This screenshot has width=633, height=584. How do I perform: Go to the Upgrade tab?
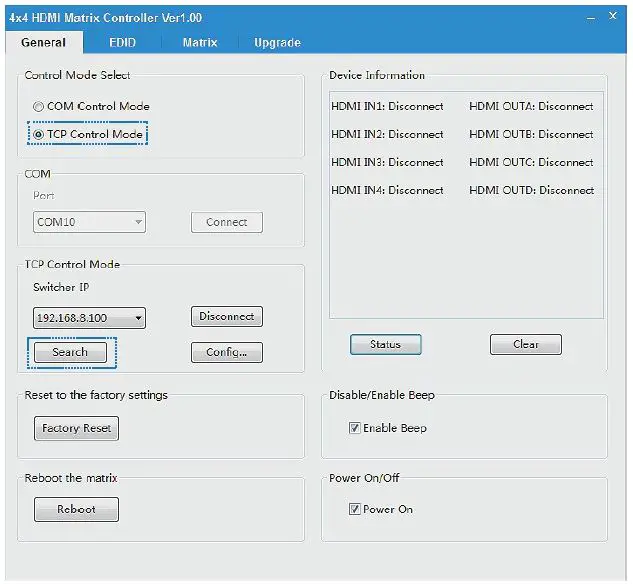click(277, 42)
